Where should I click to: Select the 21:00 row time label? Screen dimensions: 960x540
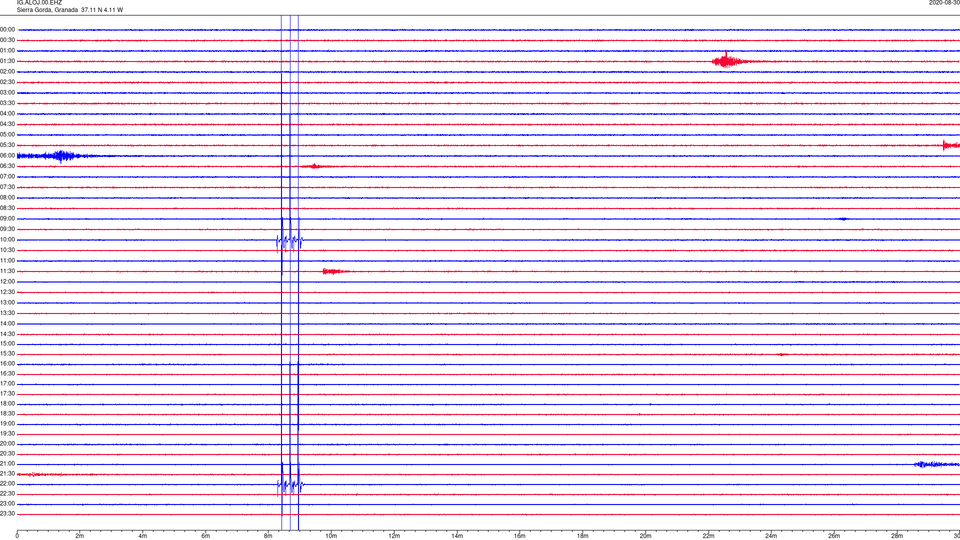[7, 463]
